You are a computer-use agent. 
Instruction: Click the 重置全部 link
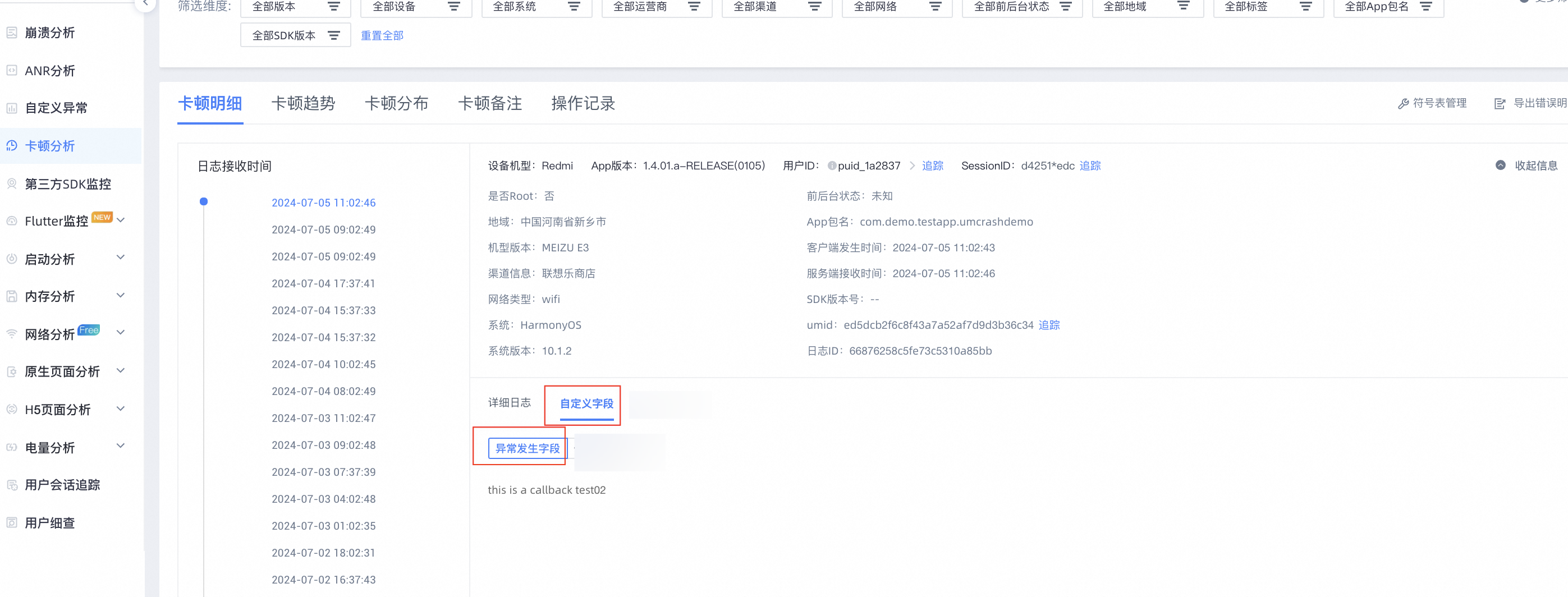(382, 36)
